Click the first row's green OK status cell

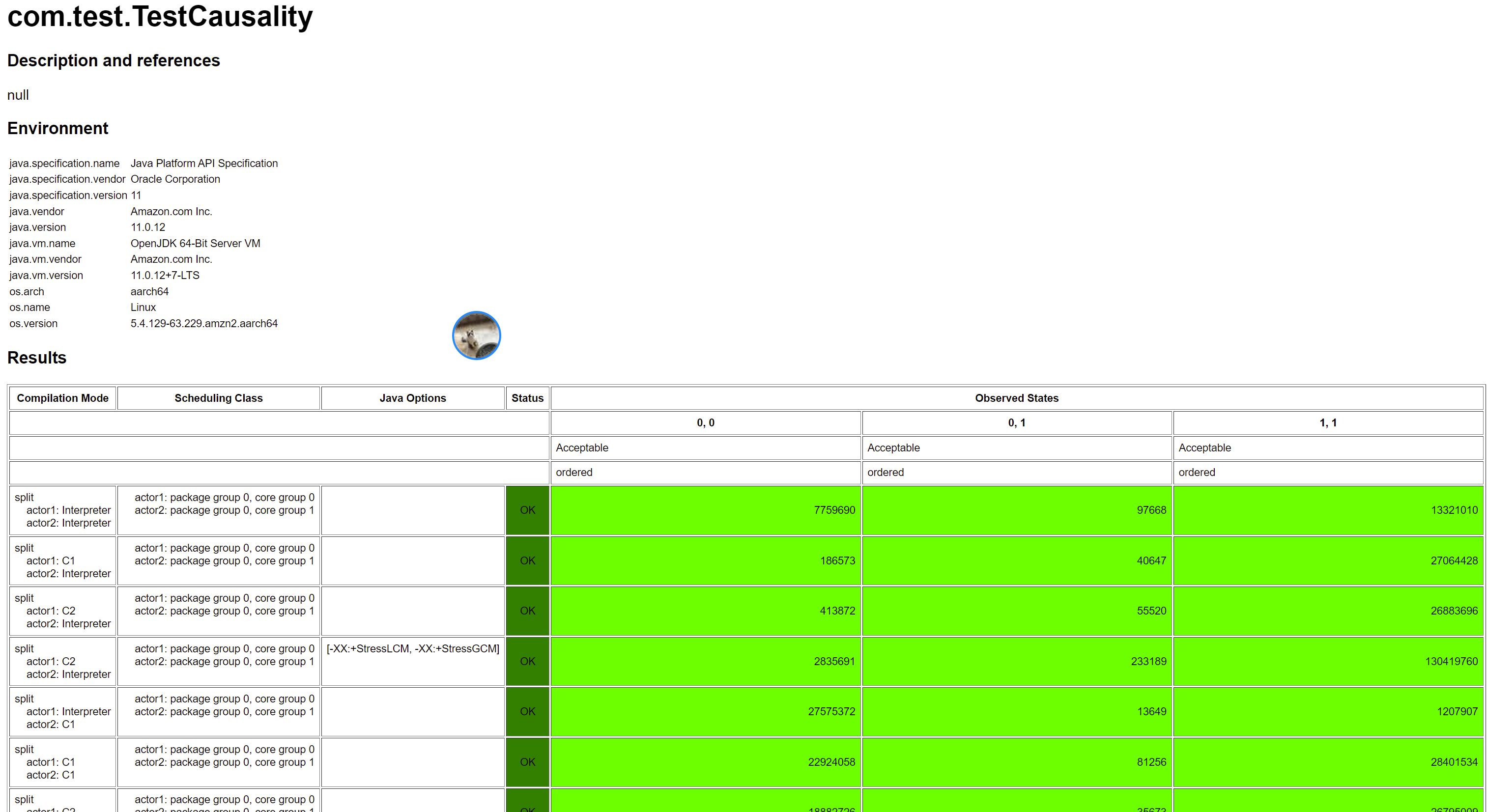point(527,510)
